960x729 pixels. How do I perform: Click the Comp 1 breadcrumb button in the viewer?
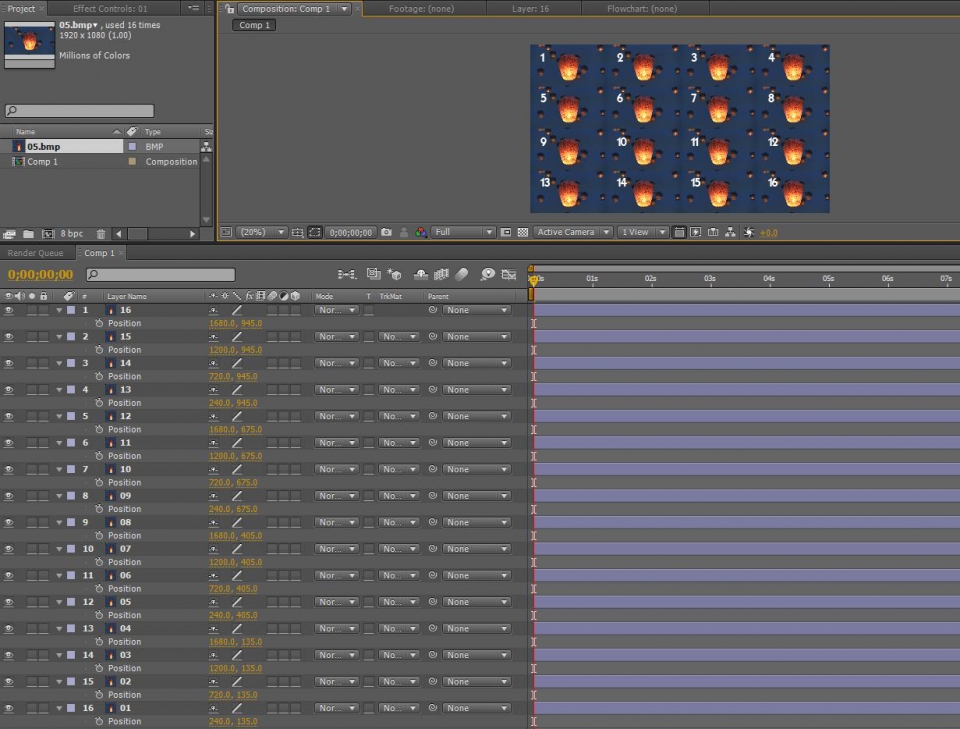pyautogui.click(x=255, y=25)
